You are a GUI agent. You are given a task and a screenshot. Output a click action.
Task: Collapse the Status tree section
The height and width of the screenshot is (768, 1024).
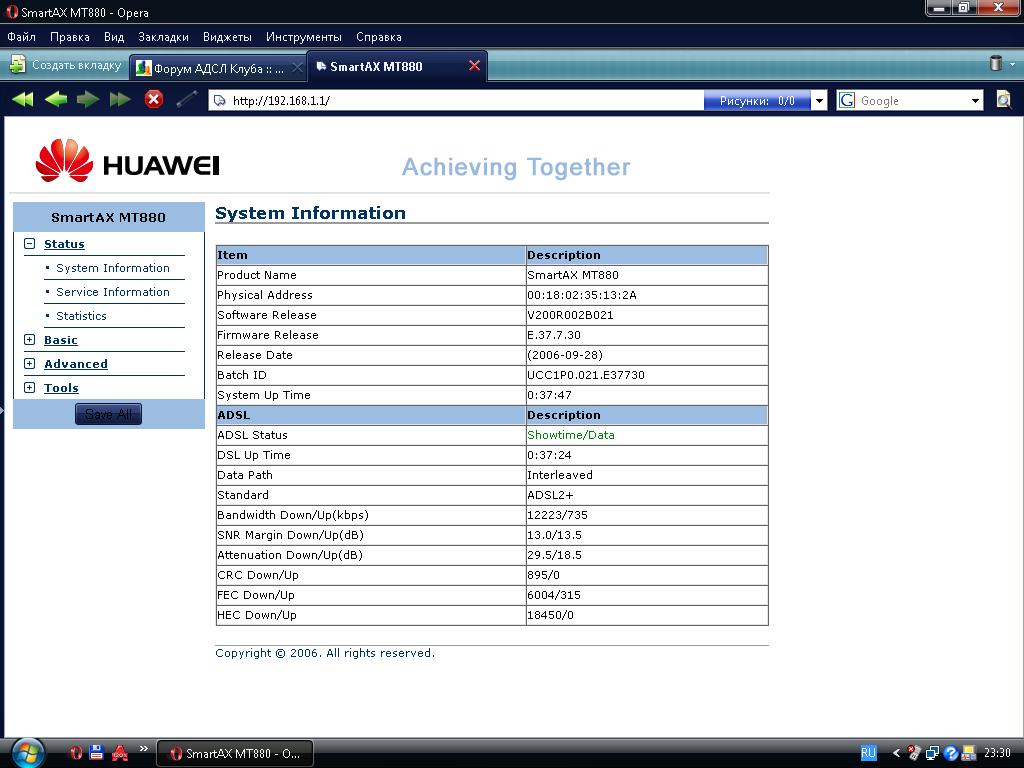pos(29,244)
